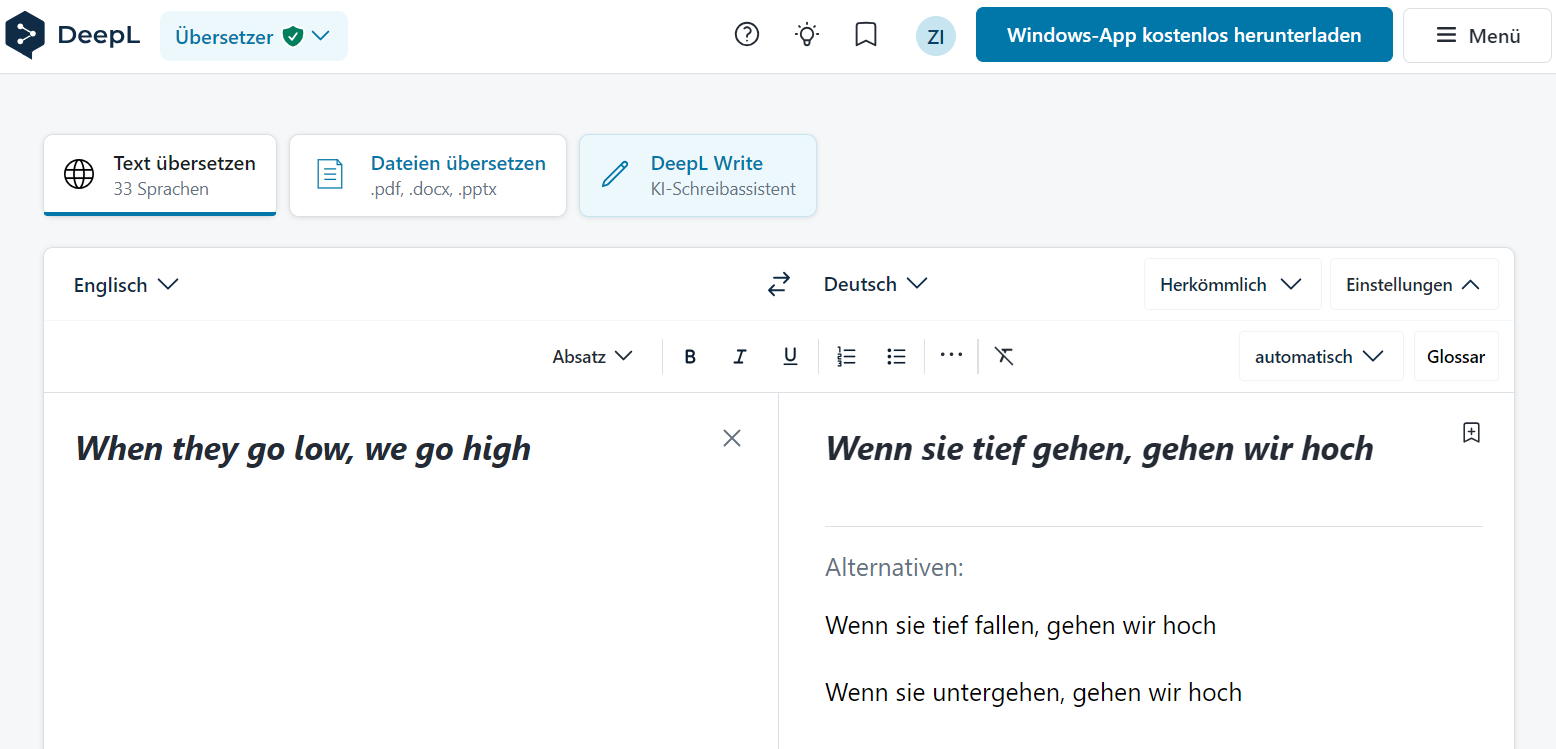Image resolution: width=1556 pixels, height=749 pixels.
Task: Click the pencil icon on DeepL Write
Action: pos(614,174)
